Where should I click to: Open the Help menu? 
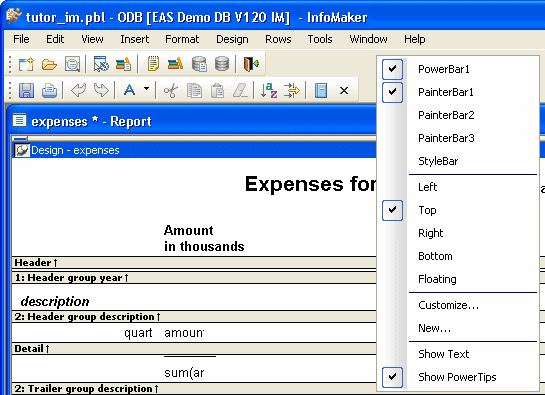[414, 39]
